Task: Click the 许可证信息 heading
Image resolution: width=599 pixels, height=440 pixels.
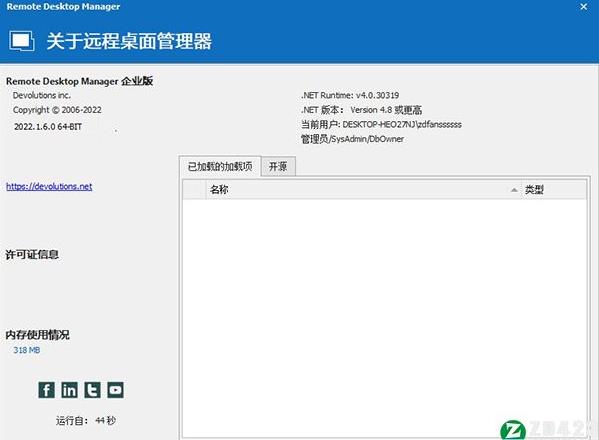Action: [x=32, y=255]
